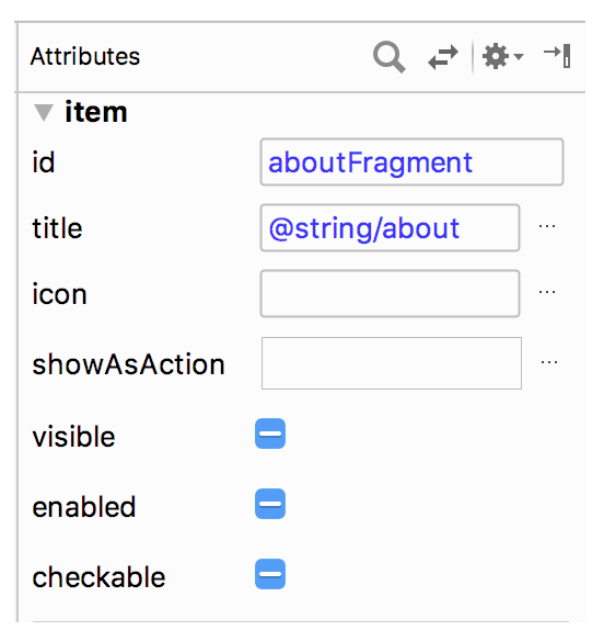This screenshot has width=612, height=640.
Task: Collapse the item section triangle
Action: [43, 112]
